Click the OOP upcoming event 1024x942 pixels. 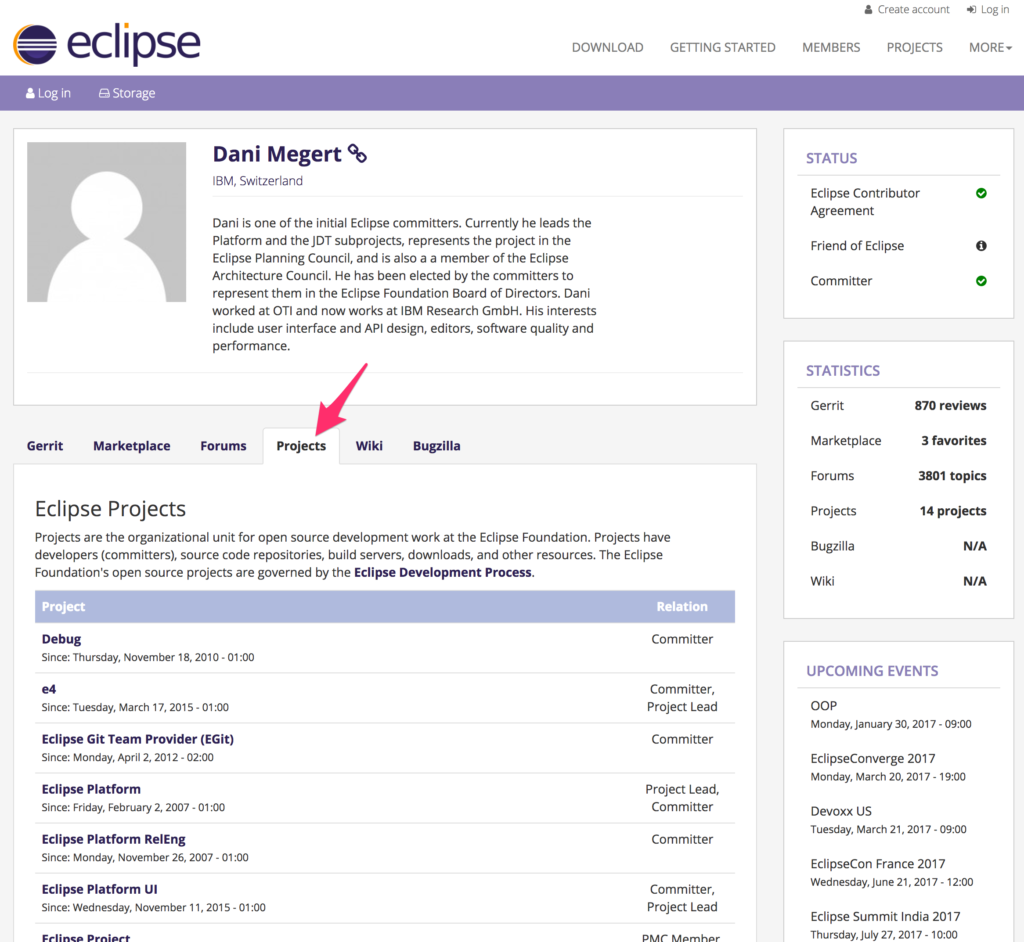pos(824,706)
